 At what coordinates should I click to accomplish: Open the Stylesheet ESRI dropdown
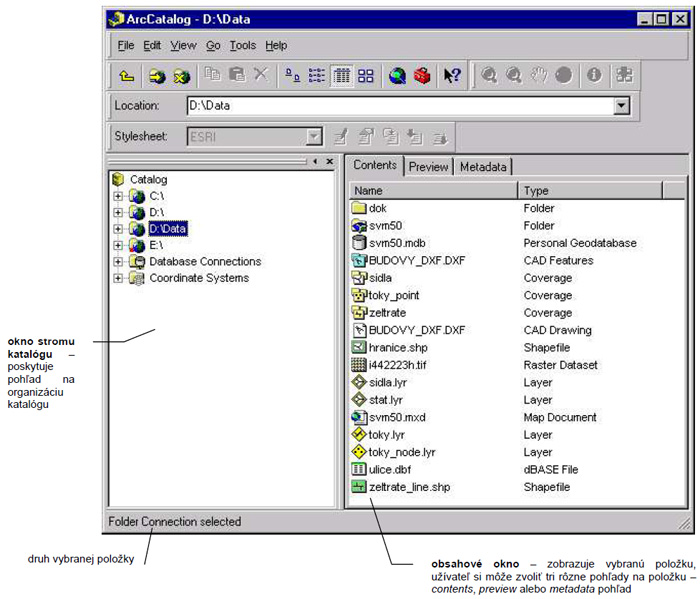coord(314,137)
